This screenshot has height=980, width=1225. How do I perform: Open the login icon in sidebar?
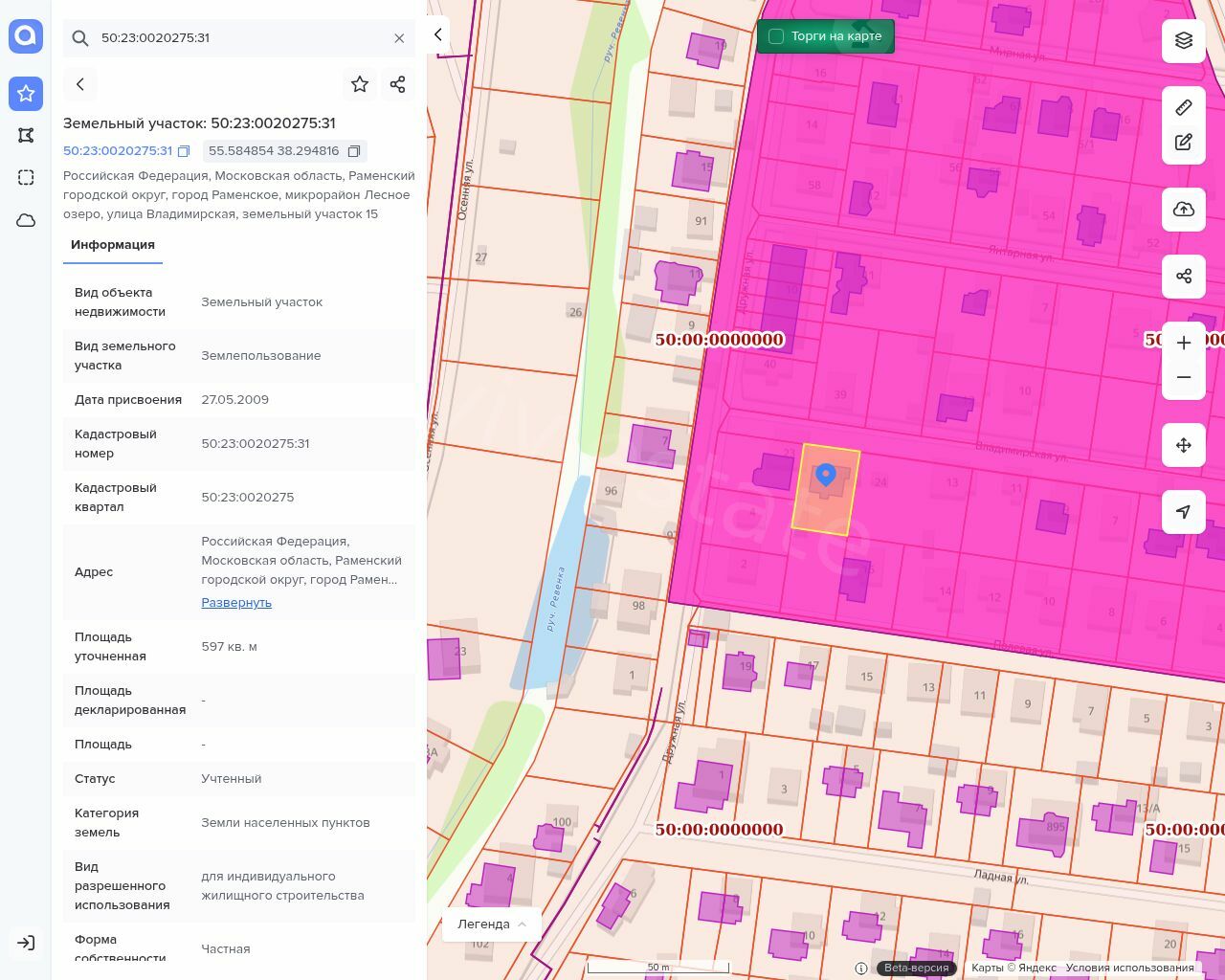pos(26,943)
